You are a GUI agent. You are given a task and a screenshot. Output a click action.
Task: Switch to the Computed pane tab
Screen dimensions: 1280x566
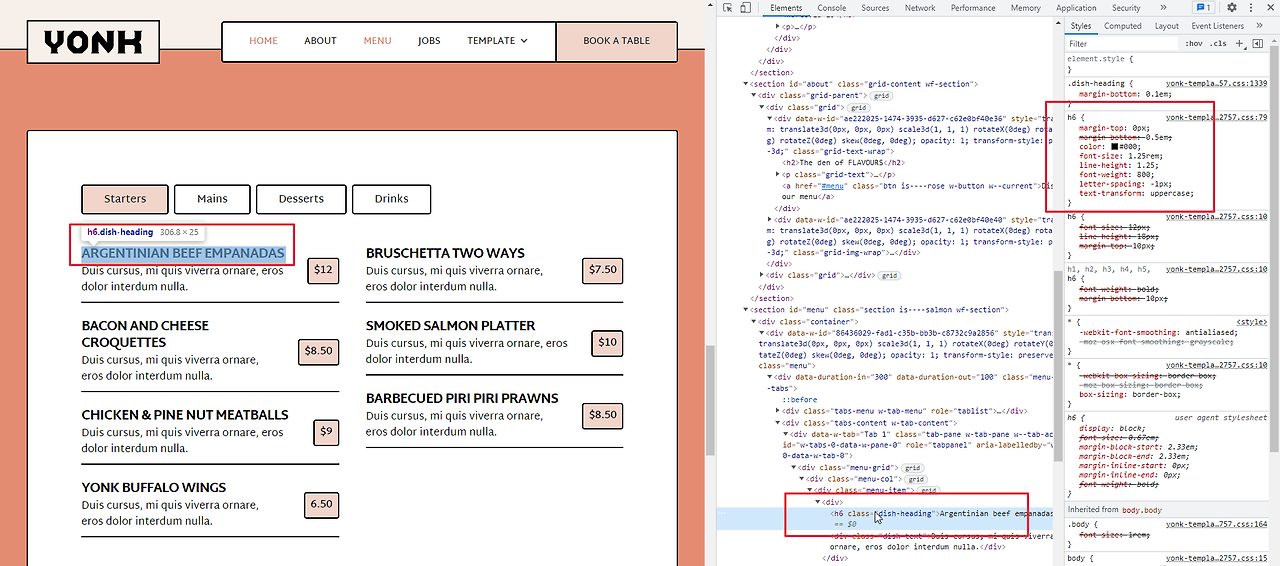coord(1123,26)
